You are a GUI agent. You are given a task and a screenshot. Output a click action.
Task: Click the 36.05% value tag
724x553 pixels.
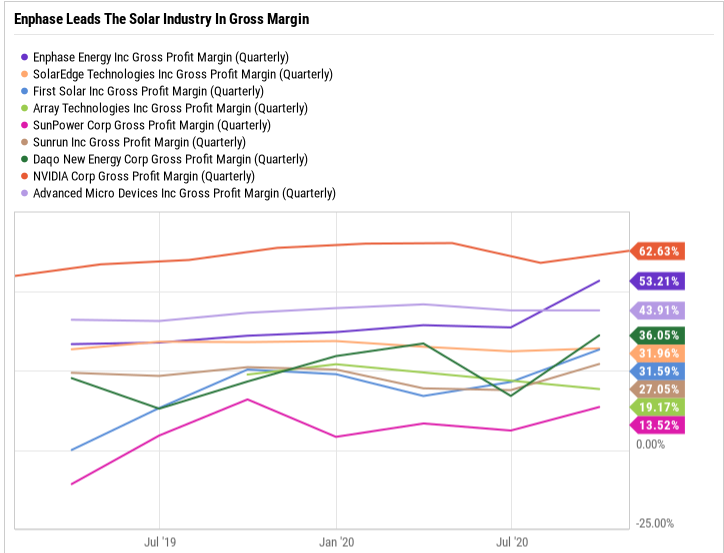point(658,335)
